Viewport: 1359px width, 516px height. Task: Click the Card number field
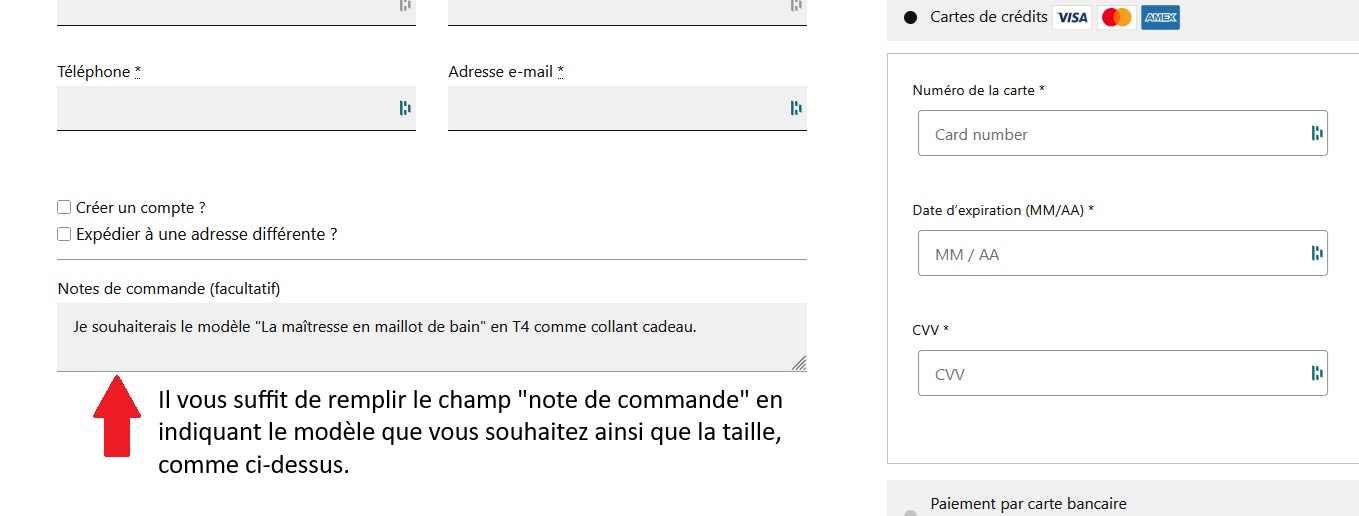pos(1110,133)
